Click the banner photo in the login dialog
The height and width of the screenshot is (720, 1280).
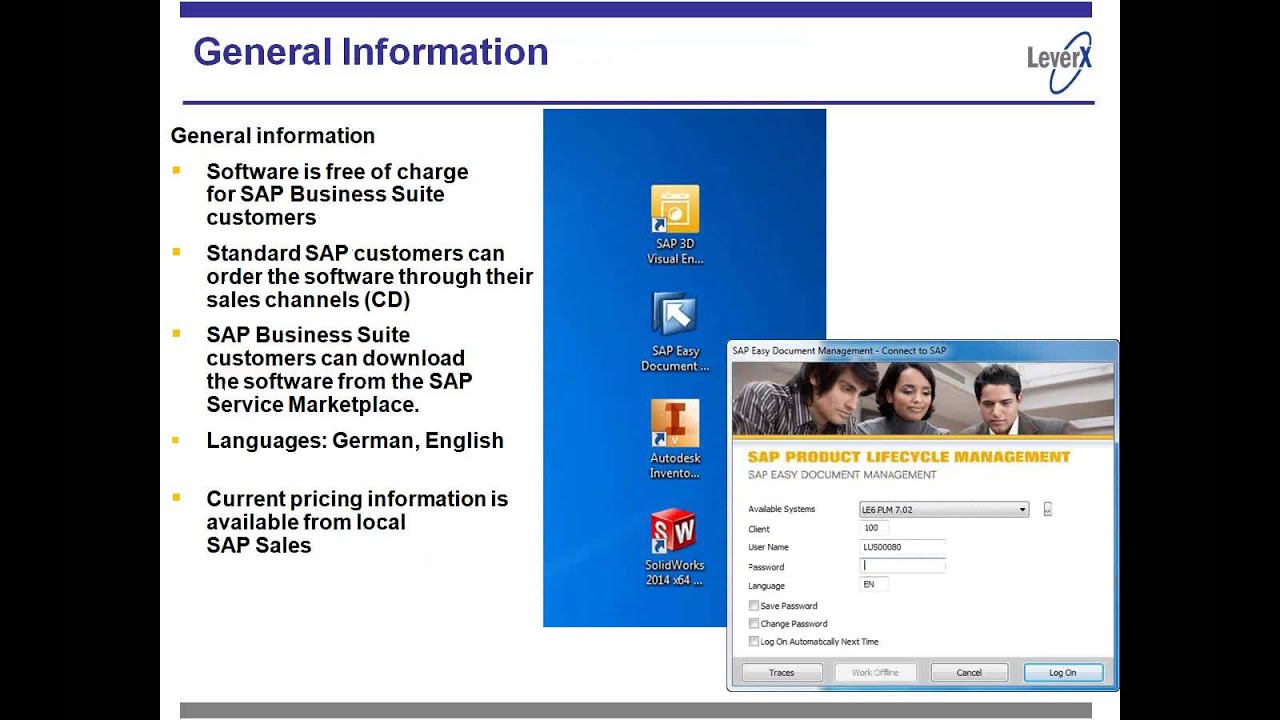pyautogui.click(x=923, y=400)
